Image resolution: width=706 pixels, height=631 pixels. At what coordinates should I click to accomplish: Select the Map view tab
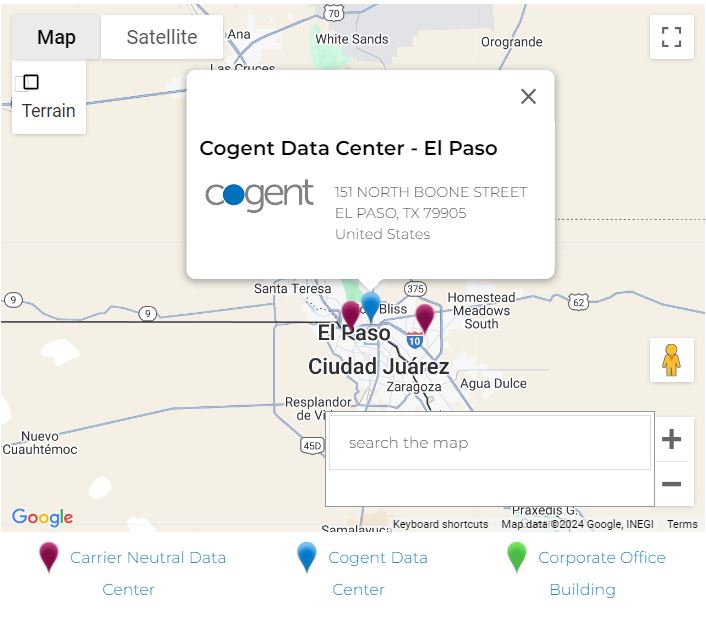pos(56,37)
